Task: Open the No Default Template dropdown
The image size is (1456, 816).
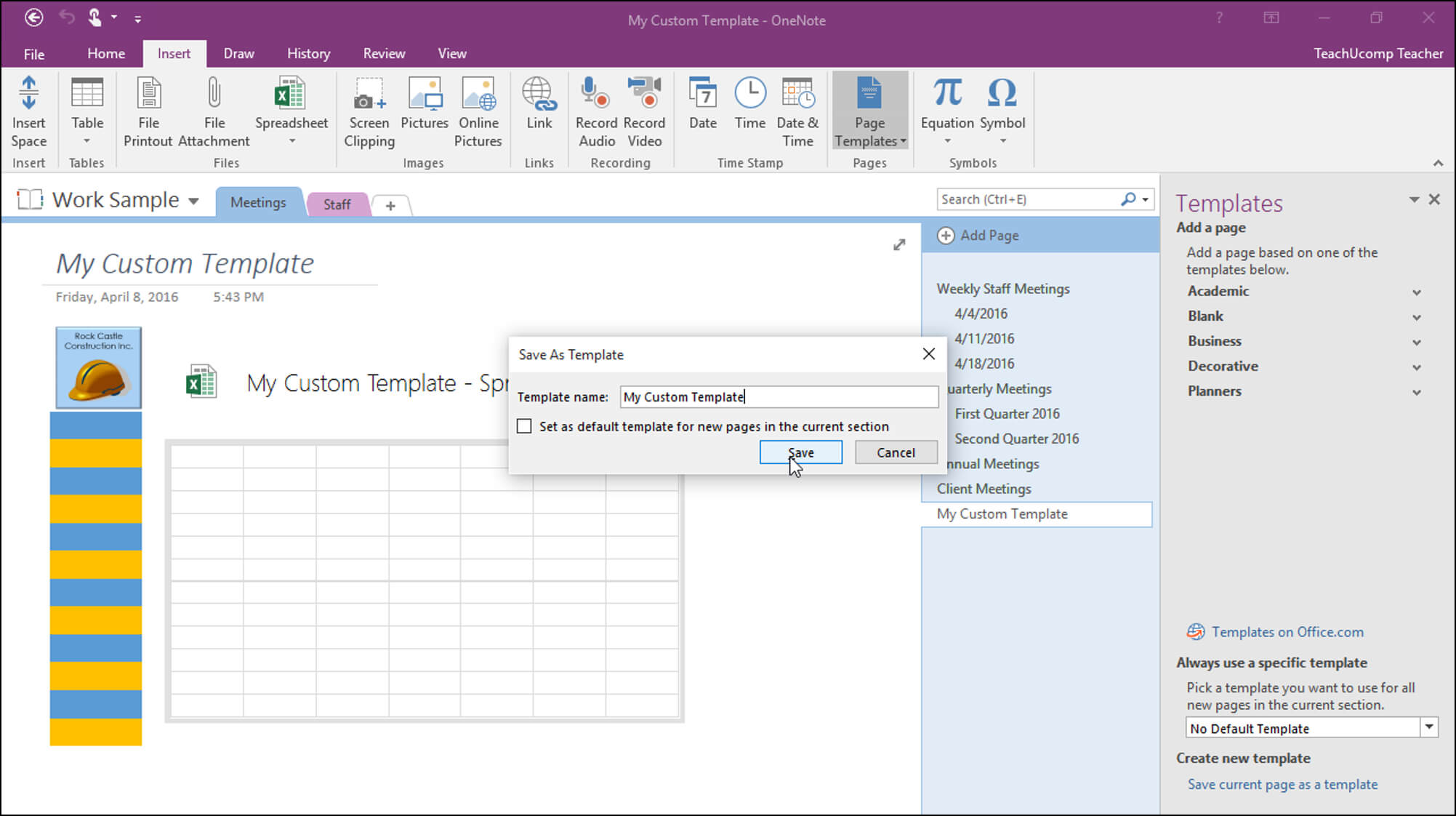Action: tap(1429, 727)
